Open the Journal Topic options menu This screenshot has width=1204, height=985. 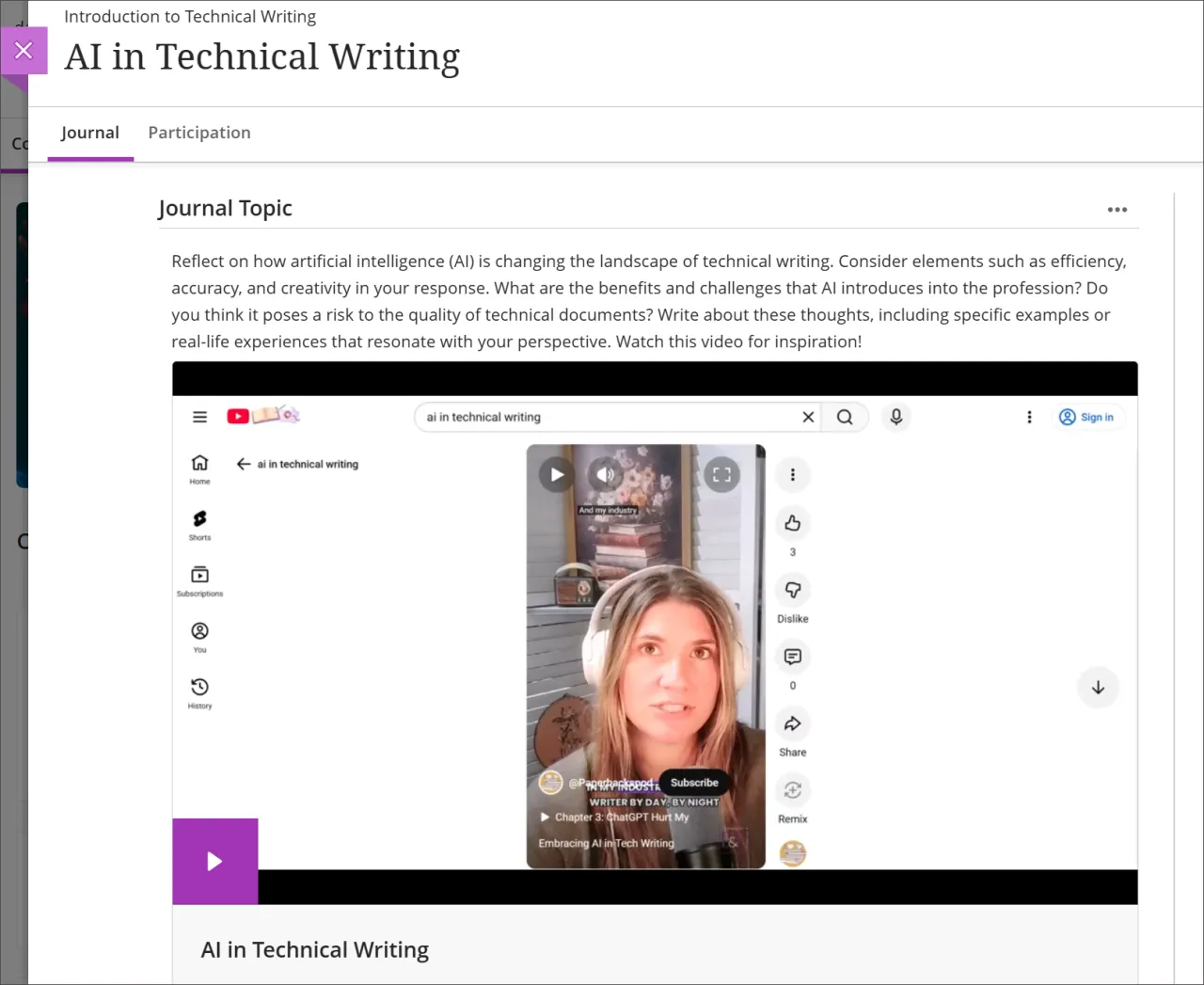1117,209
